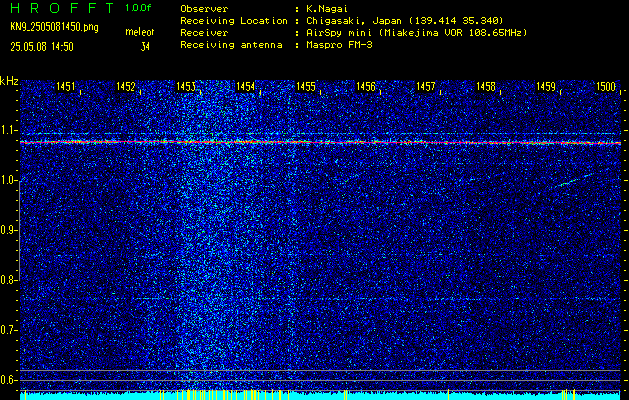
Task: Click the 1456 time tick label
Action: coord(366,86)
